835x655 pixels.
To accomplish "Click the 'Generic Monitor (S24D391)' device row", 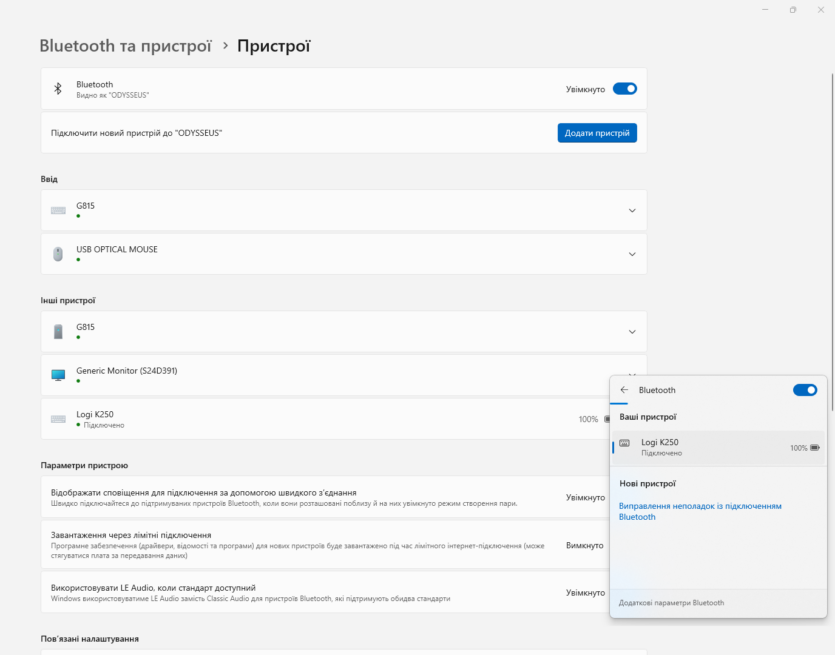I will (300, 375).
